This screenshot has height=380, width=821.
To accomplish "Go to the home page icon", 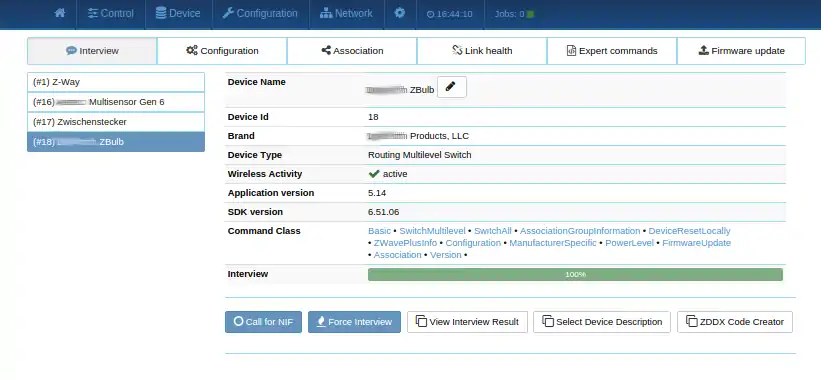I will (x=60, y=13).
